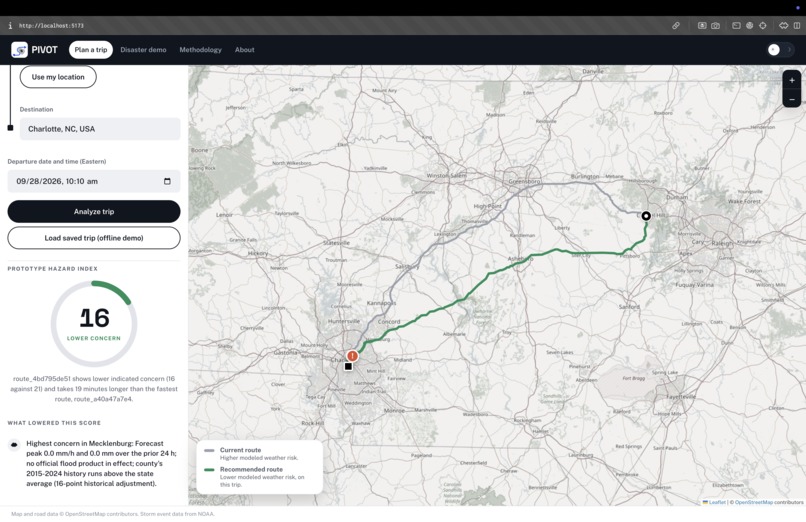Click the Current route legend label
The height and width of the screenshot is (522, 806).
(241, 450)
